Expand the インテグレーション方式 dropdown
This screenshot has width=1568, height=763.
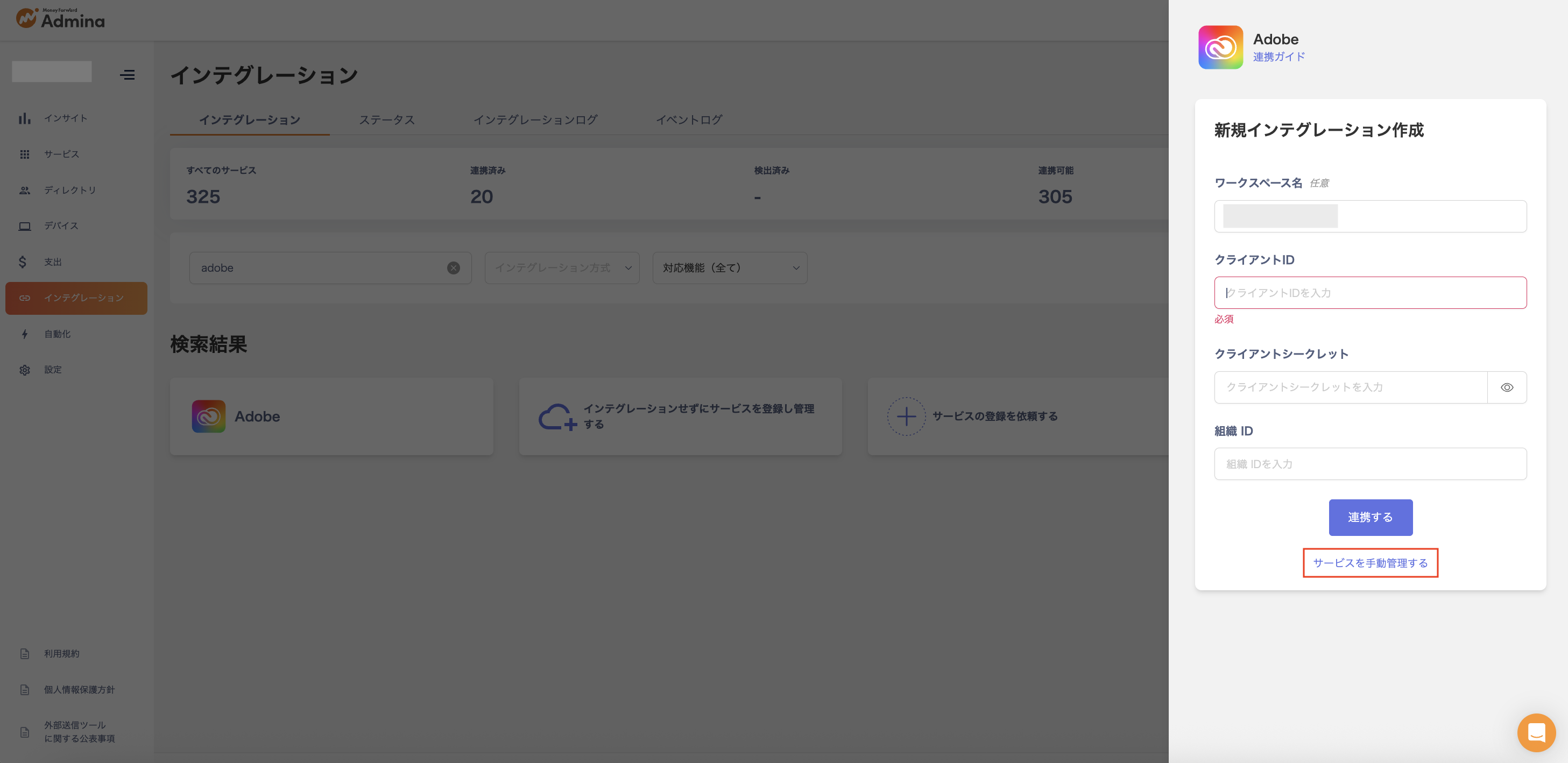562,268
